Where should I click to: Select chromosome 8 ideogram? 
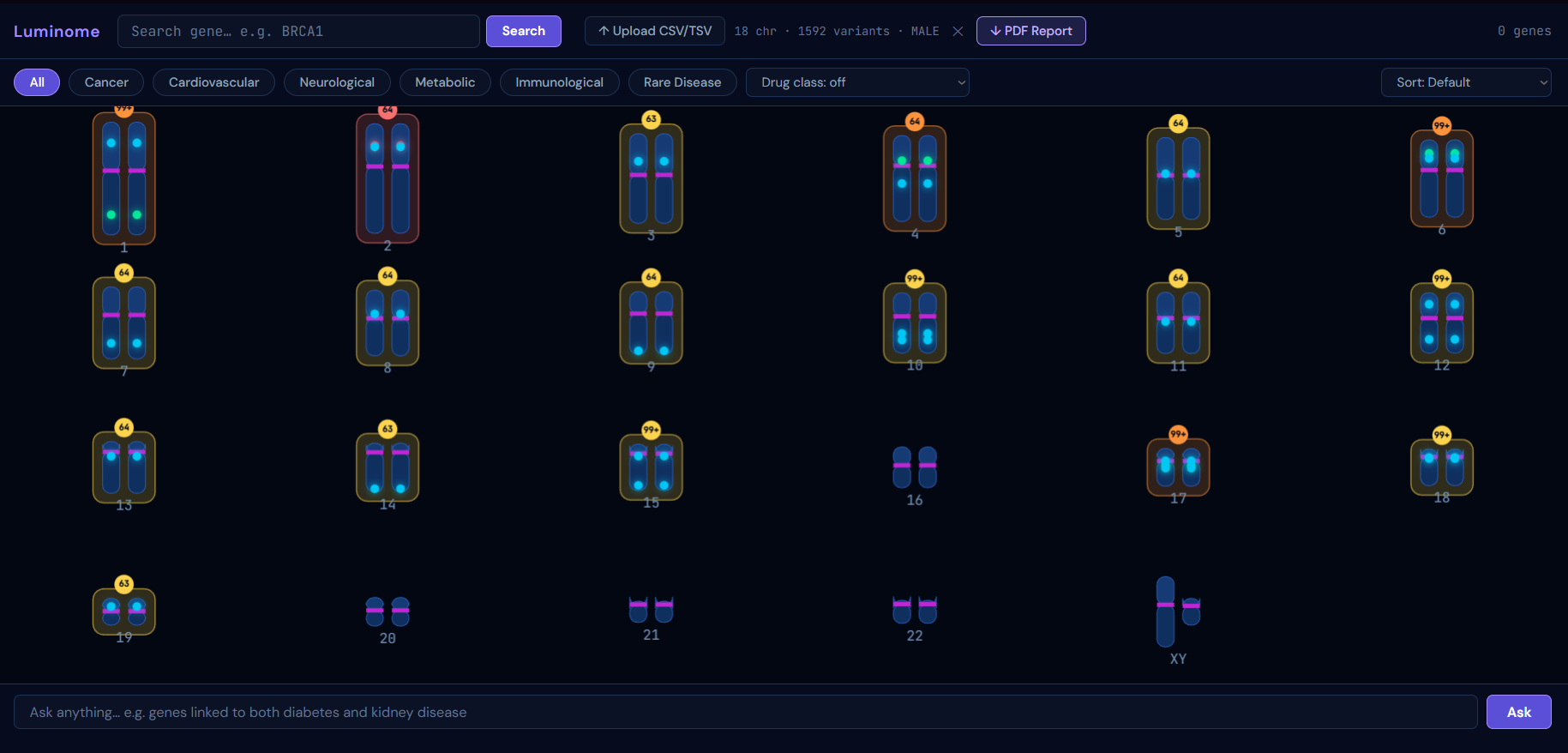tap(387, 322)
